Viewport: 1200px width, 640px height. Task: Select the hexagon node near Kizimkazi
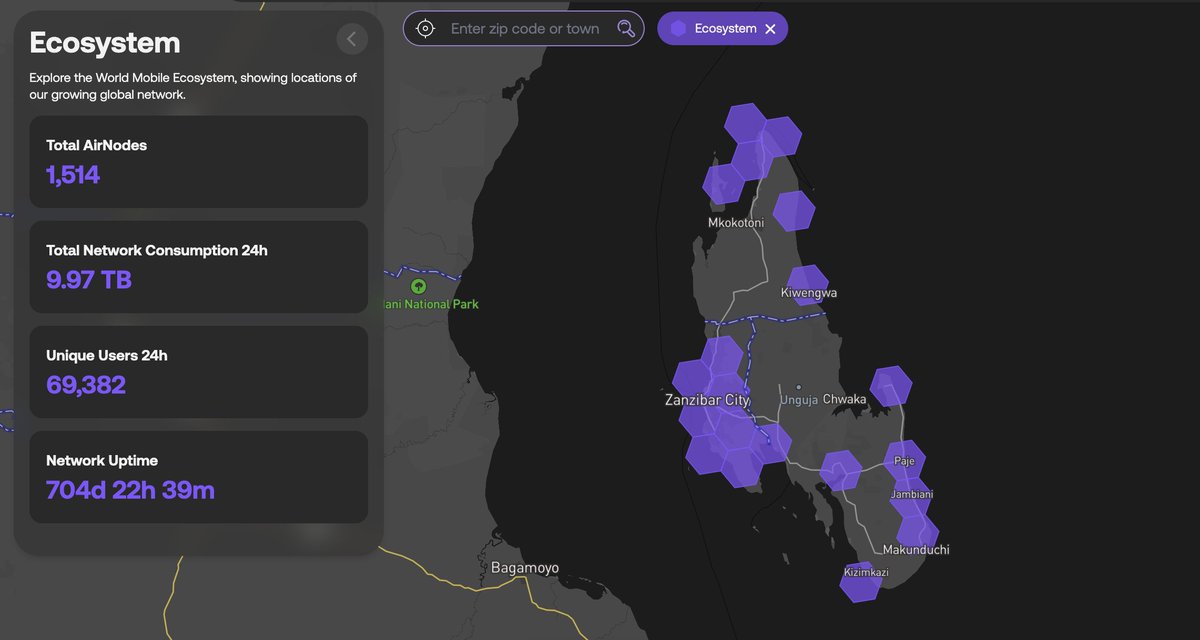(860, 584)
